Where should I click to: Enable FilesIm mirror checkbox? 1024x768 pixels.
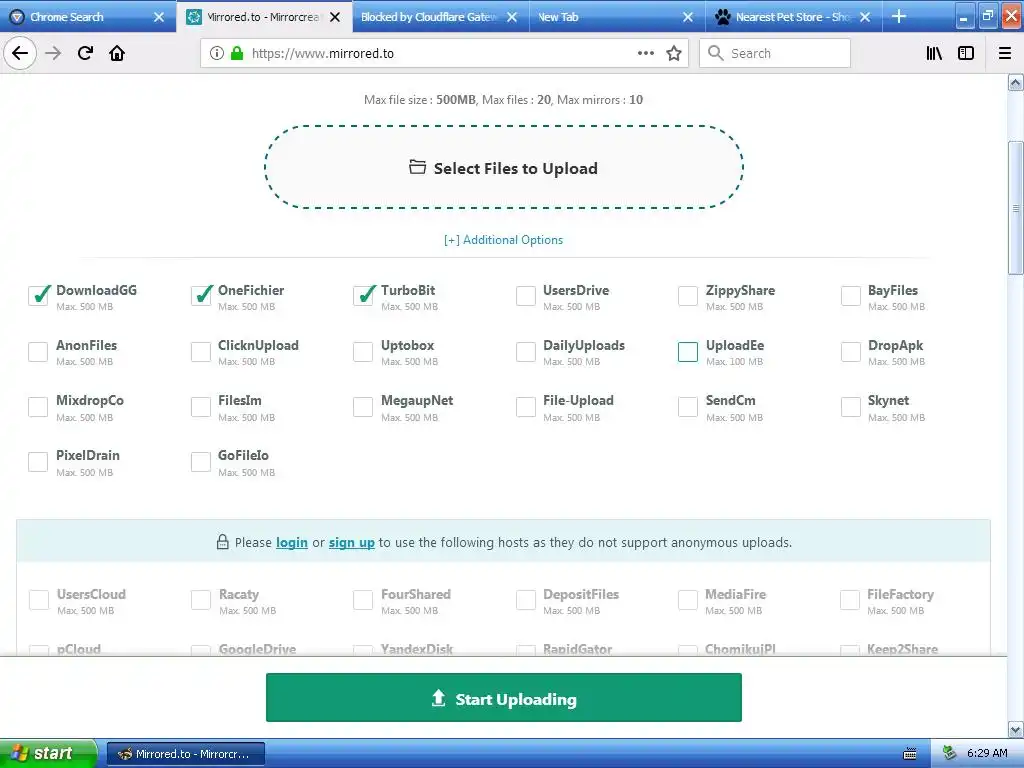coord(200,406)
